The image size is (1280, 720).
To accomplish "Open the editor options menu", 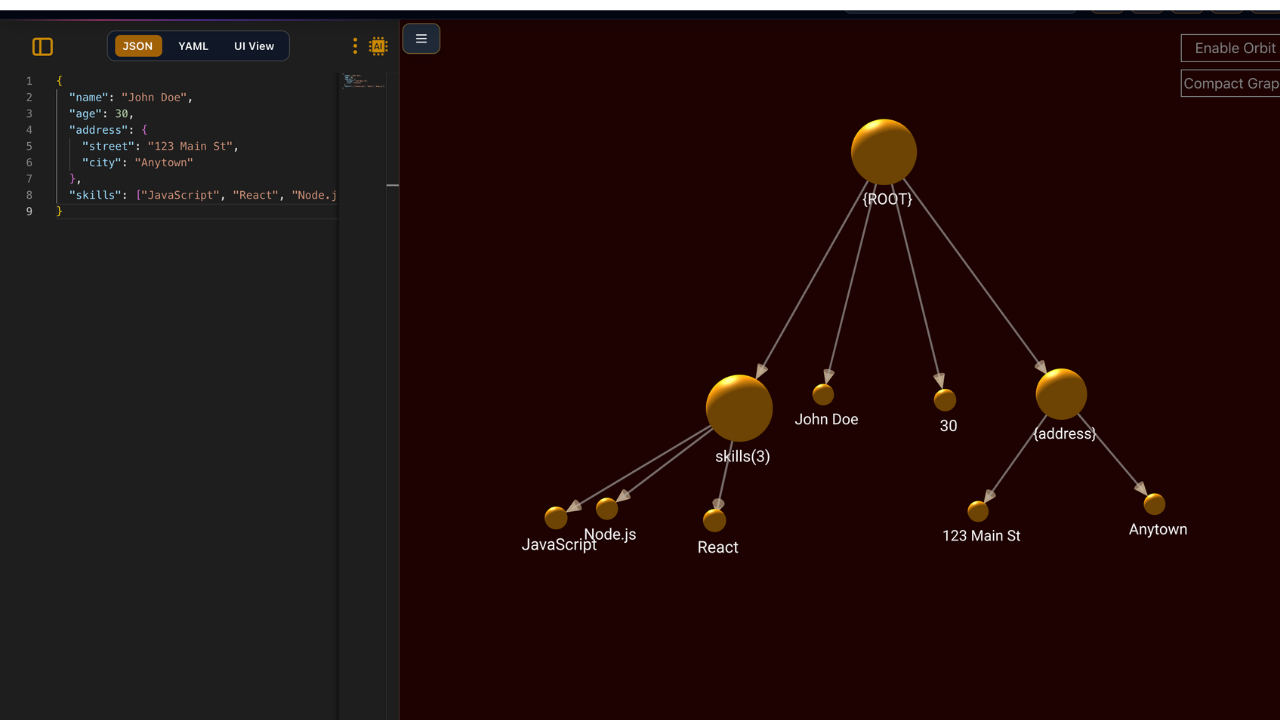I will (355, 46).
